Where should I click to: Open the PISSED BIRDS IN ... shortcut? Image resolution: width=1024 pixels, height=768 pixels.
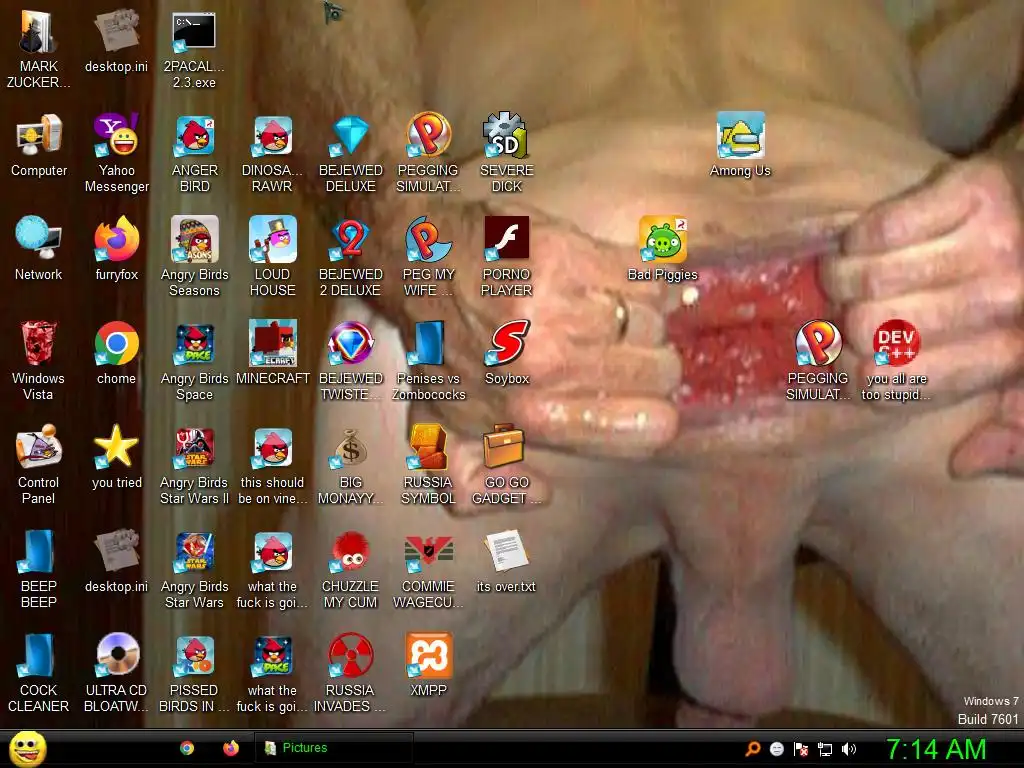click(x=195, y=673)
